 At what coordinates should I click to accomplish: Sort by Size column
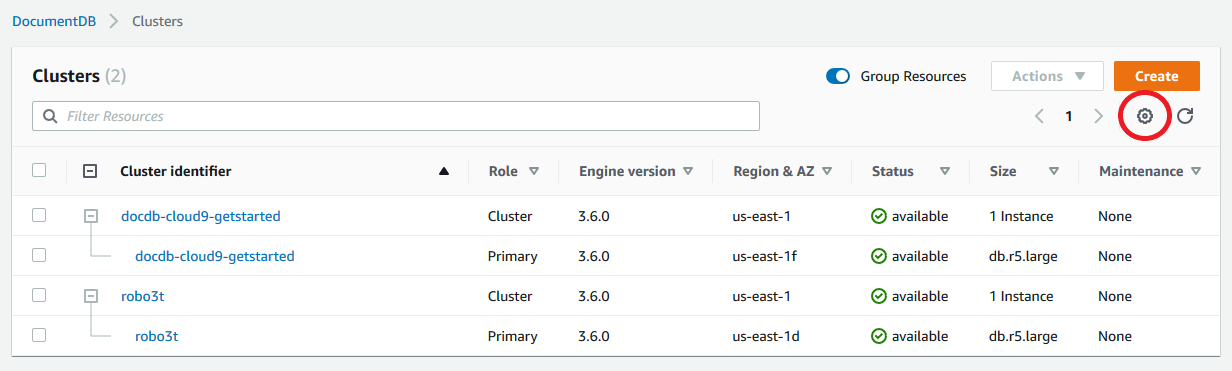click(x=1054, y=171)
